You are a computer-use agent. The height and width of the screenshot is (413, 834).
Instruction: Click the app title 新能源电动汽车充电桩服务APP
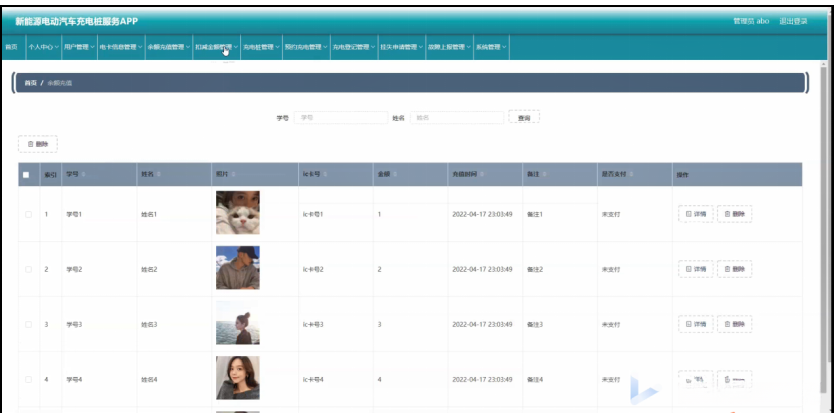(77, 21)
